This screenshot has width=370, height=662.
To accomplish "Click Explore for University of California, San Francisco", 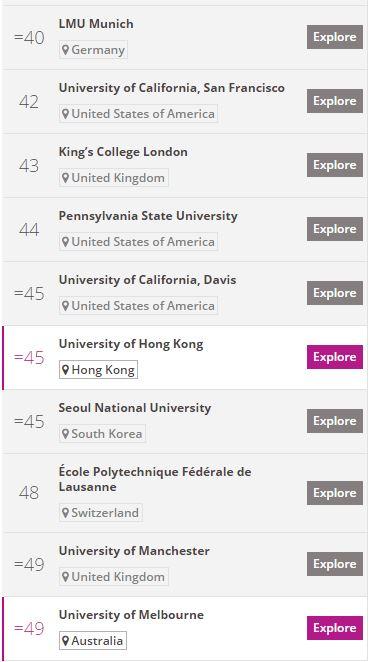I will [x=335, y=101].
